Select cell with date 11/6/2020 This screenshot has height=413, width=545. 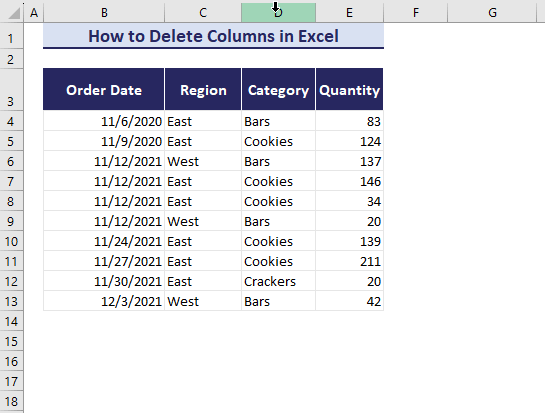coord(104,121)
